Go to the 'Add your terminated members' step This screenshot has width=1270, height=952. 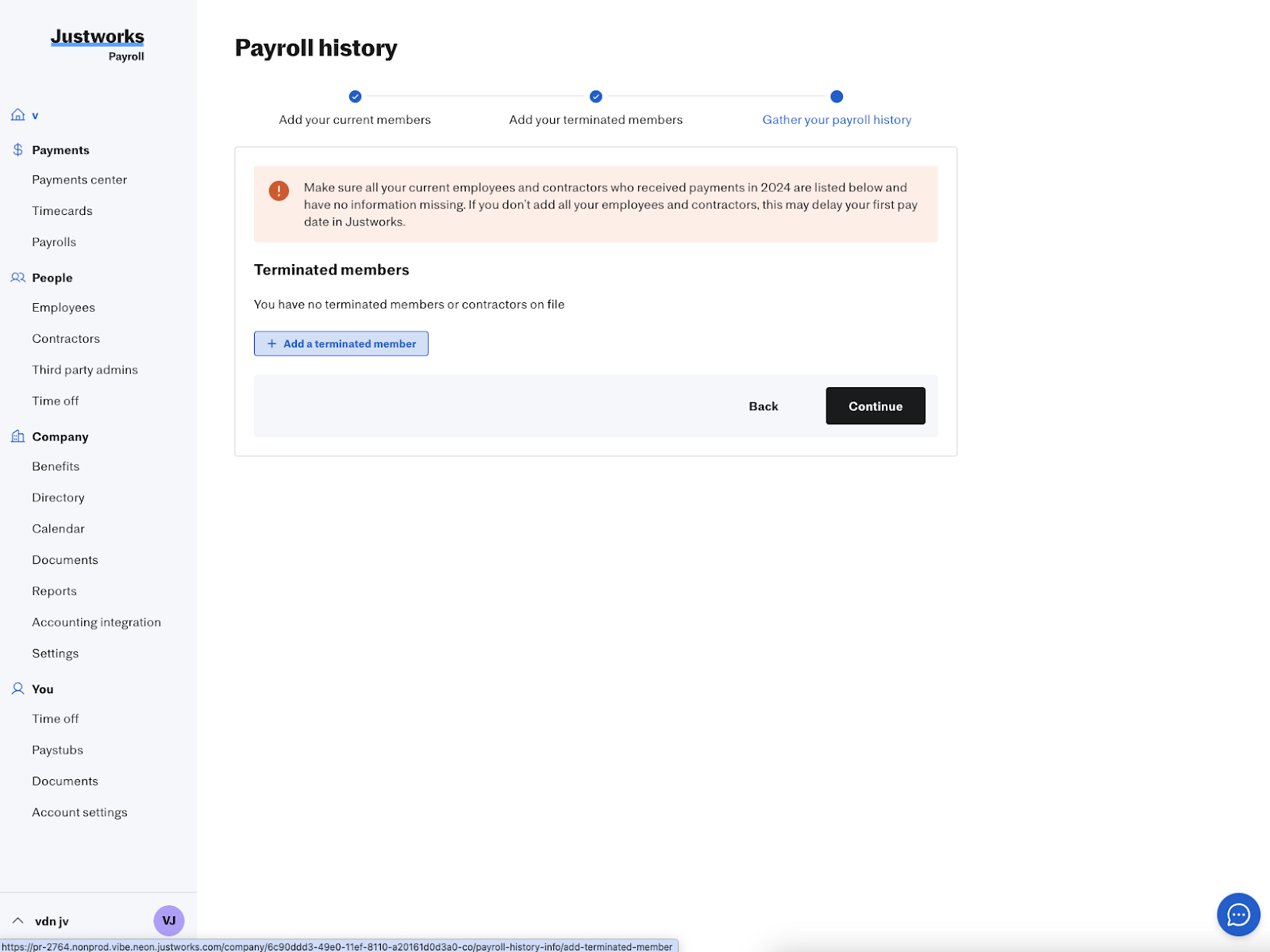[595, 97]
